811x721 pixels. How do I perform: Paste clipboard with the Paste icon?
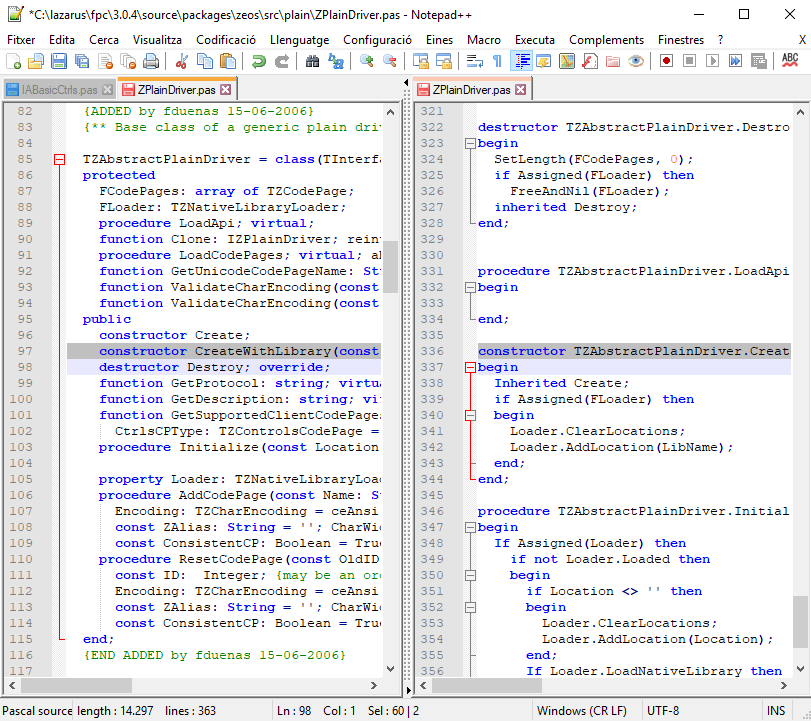pos(228,61)
